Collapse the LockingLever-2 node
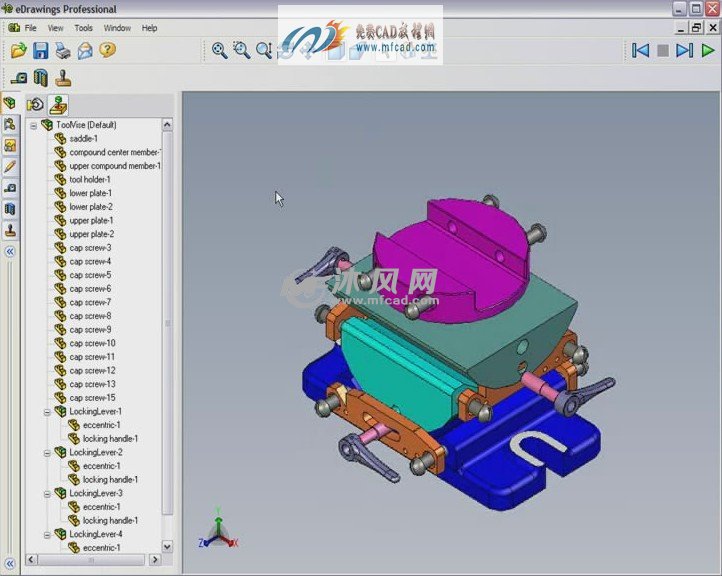 pyautogui.click(x=47, y=453)
